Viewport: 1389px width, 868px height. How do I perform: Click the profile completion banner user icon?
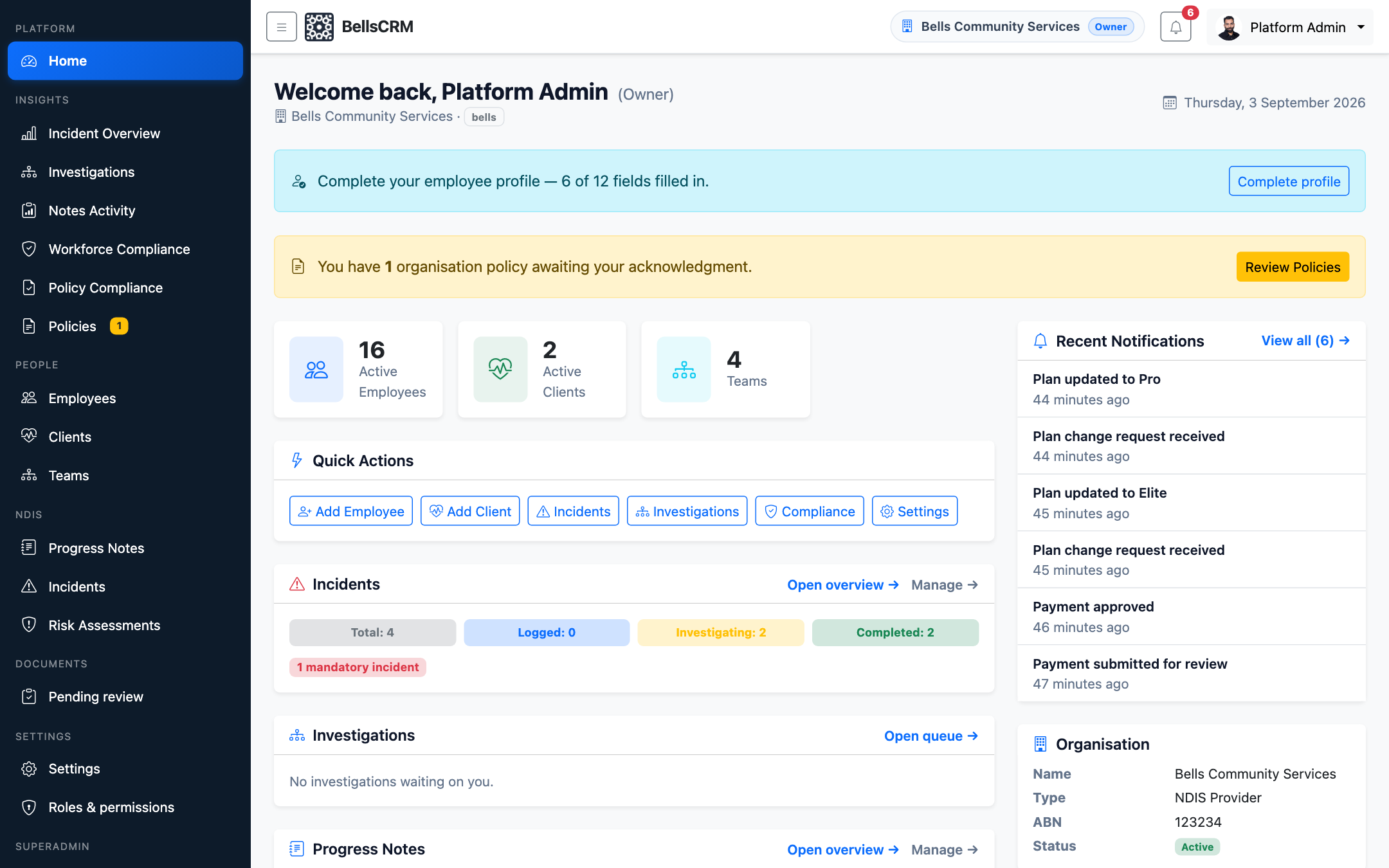click(x=298, y=181)
